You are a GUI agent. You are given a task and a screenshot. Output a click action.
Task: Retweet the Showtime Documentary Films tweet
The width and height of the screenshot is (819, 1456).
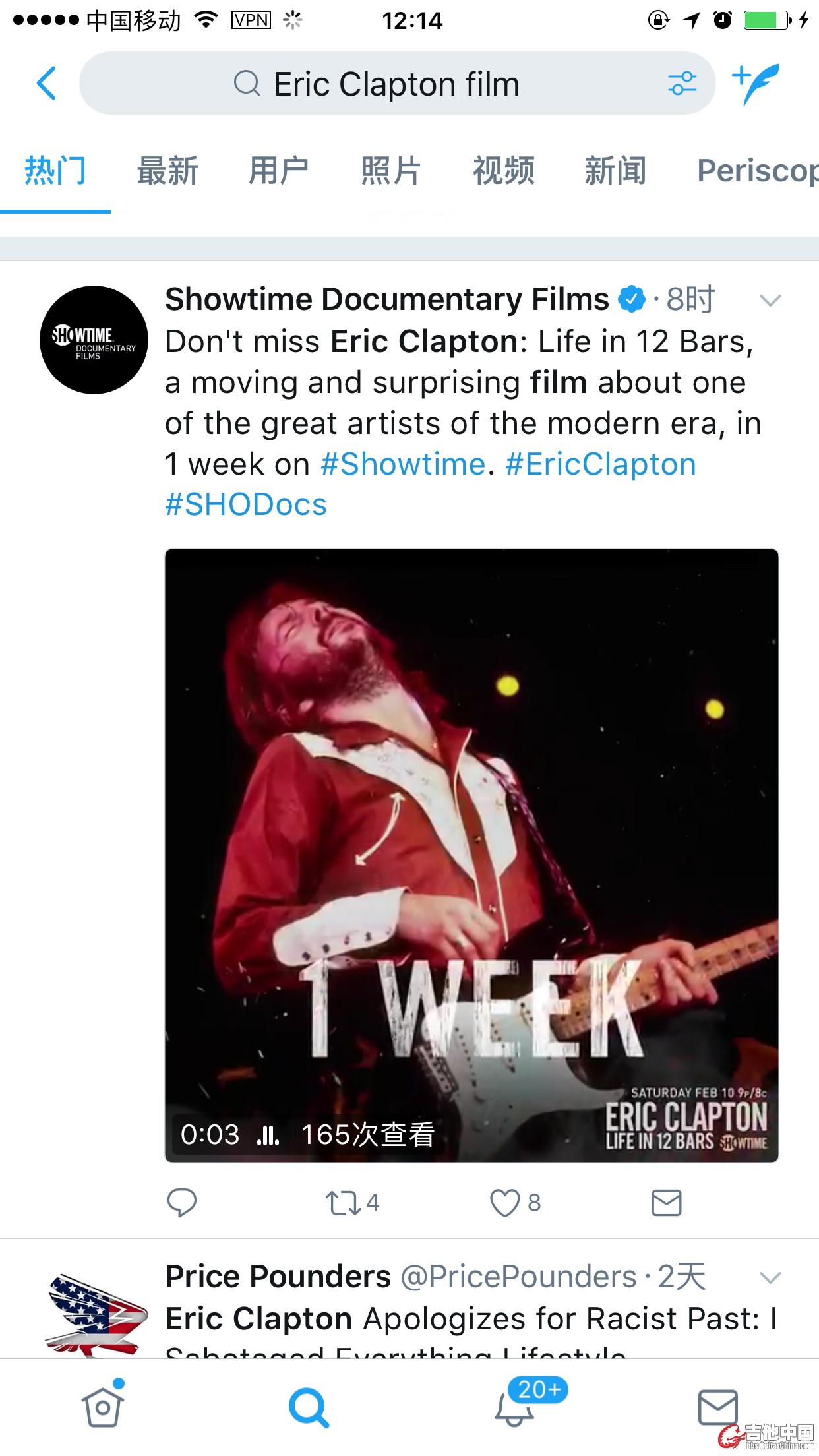coord(344,1202)
